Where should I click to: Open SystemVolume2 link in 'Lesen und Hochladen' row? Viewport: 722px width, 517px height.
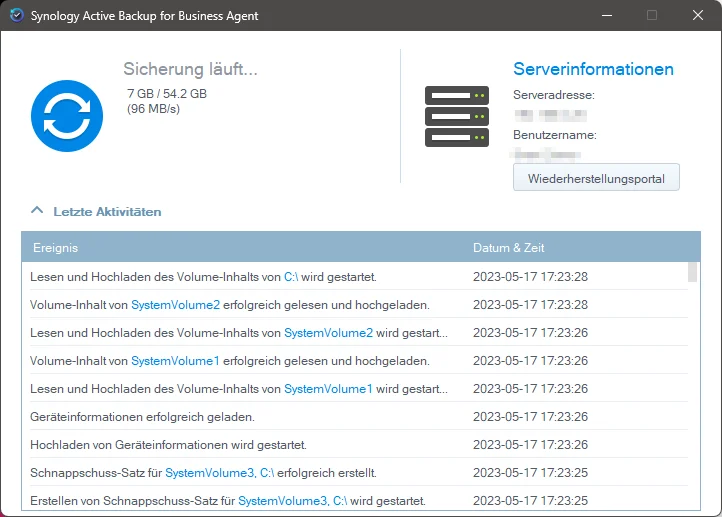tap(328, 333)
